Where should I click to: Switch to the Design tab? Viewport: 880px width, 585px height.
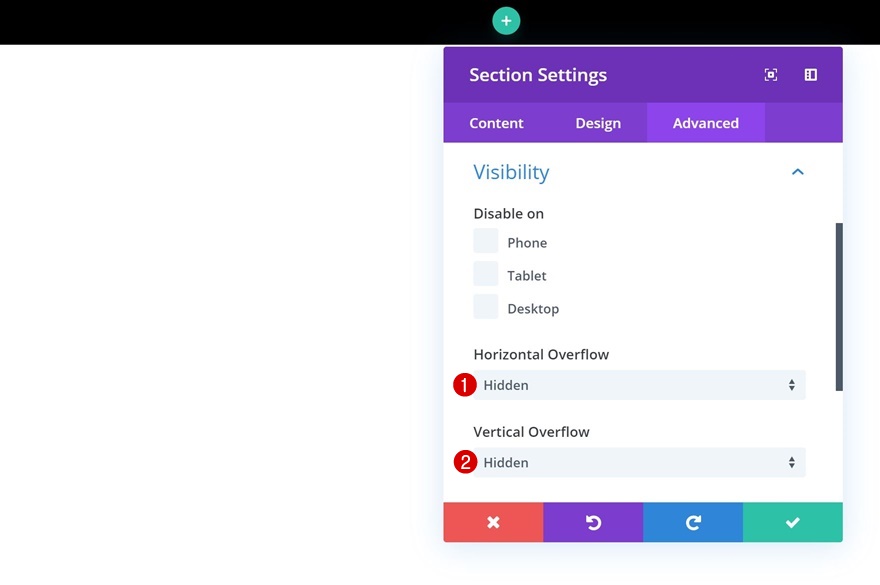click(x=598, y=123)
